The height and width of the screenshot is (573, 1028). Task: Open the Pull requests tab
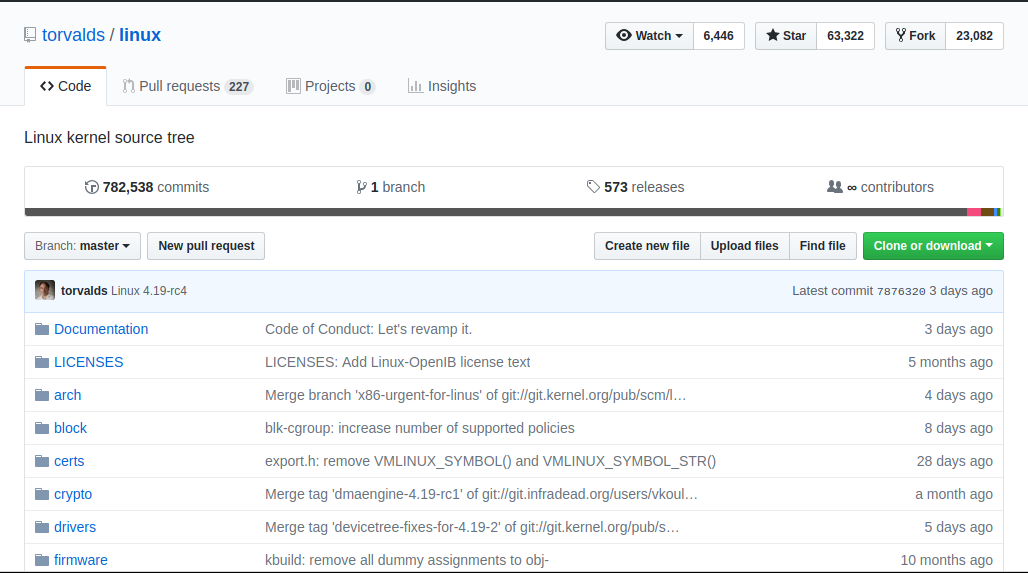tap(188, 86)
